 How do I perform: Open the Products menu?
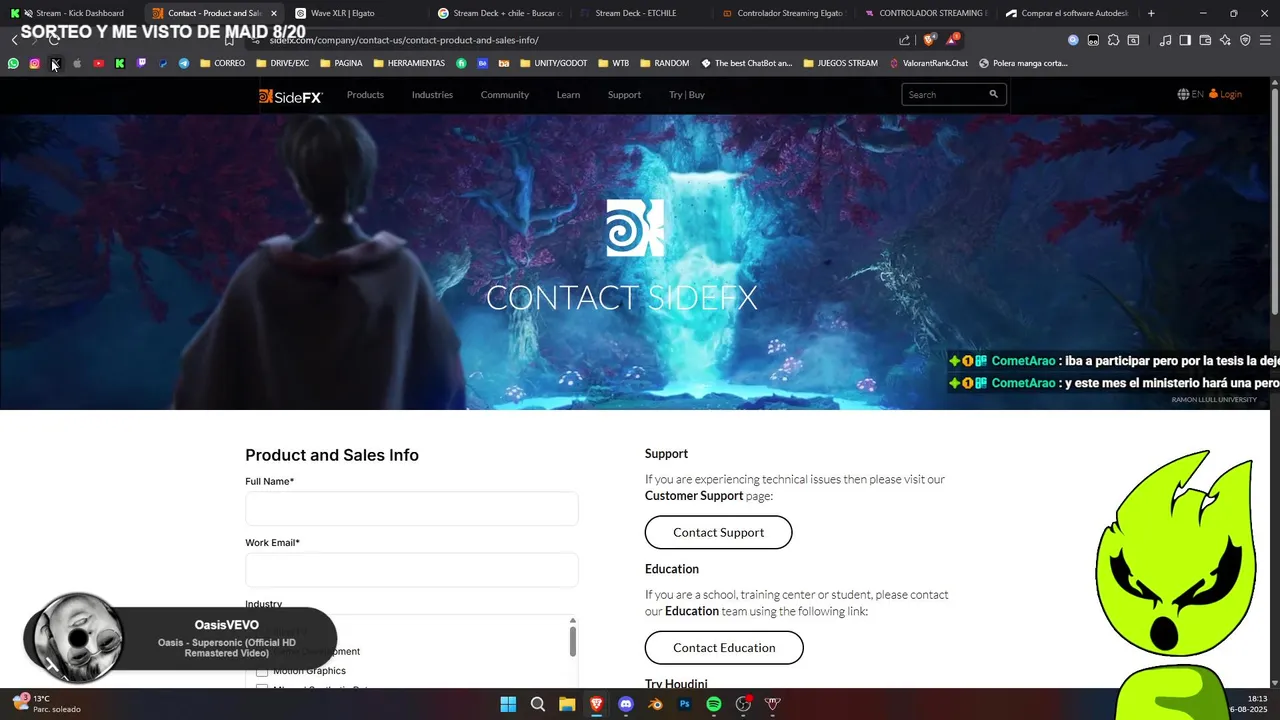[x=365, y=95]
